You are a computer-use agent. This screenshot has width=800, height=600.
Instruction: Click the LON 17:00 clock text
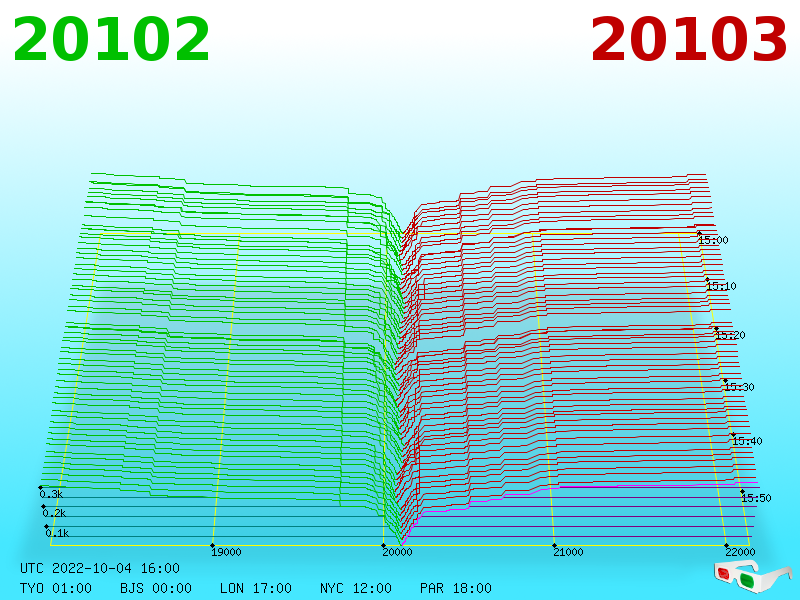click(x=256, y=588)
